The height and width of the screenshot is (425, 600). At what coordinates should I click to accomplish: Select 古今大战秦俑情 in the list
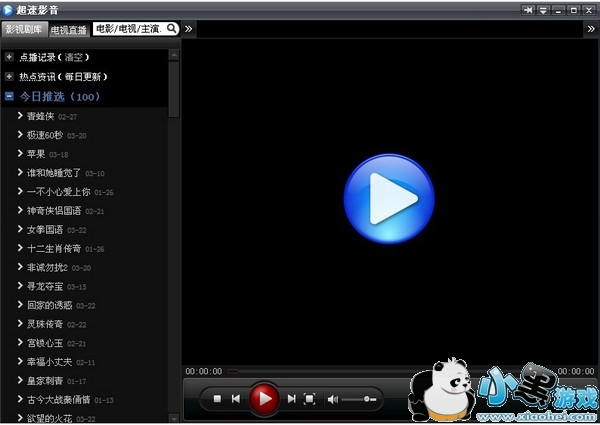point(59,400)
